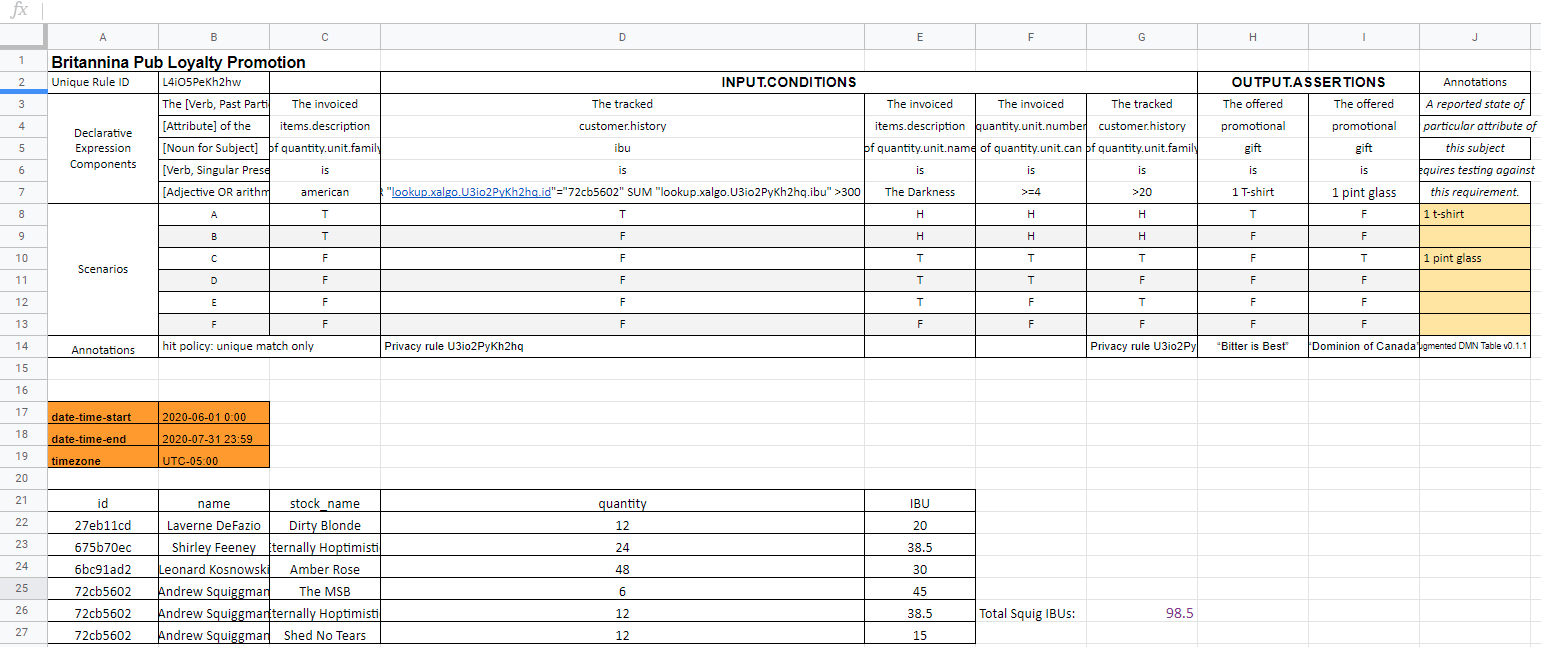Click the stock name cell The MSB
This screenshot has height=647, width=1541.
(x=325, y=591)
